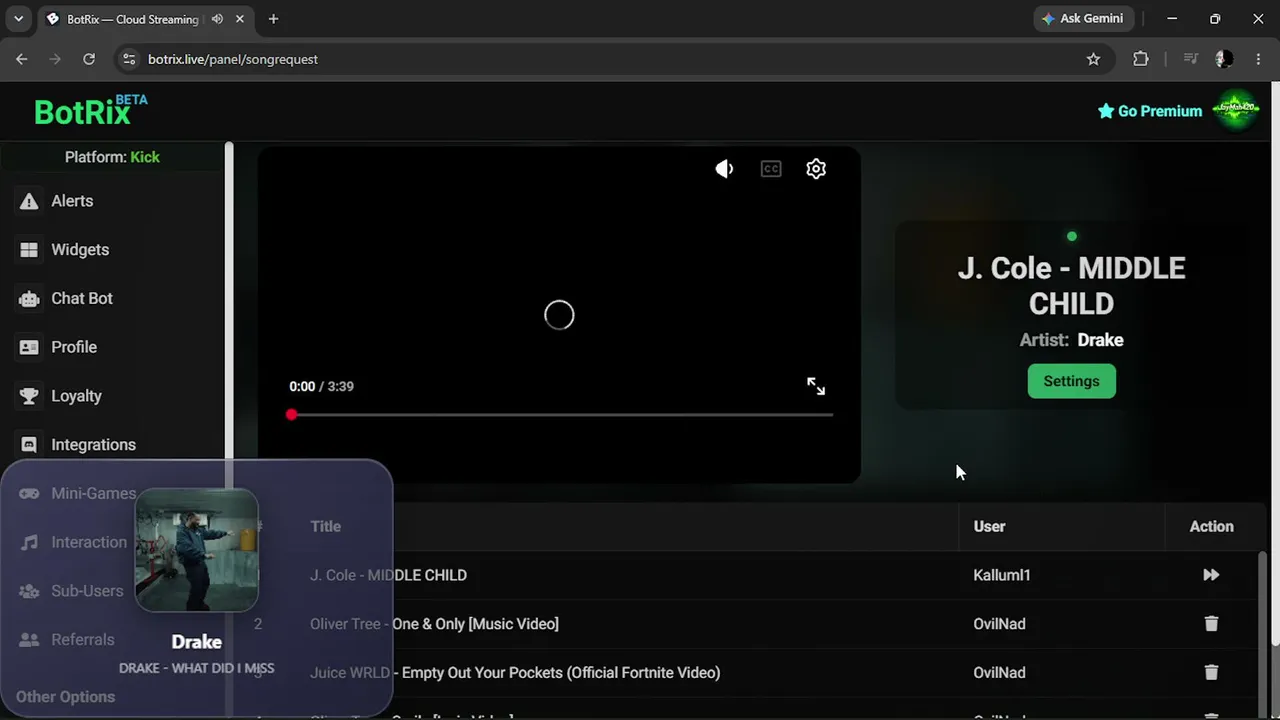Mute the BotRix tab audio
The width and height of the screenshot is (1280, 720).
tap(217, 19)
